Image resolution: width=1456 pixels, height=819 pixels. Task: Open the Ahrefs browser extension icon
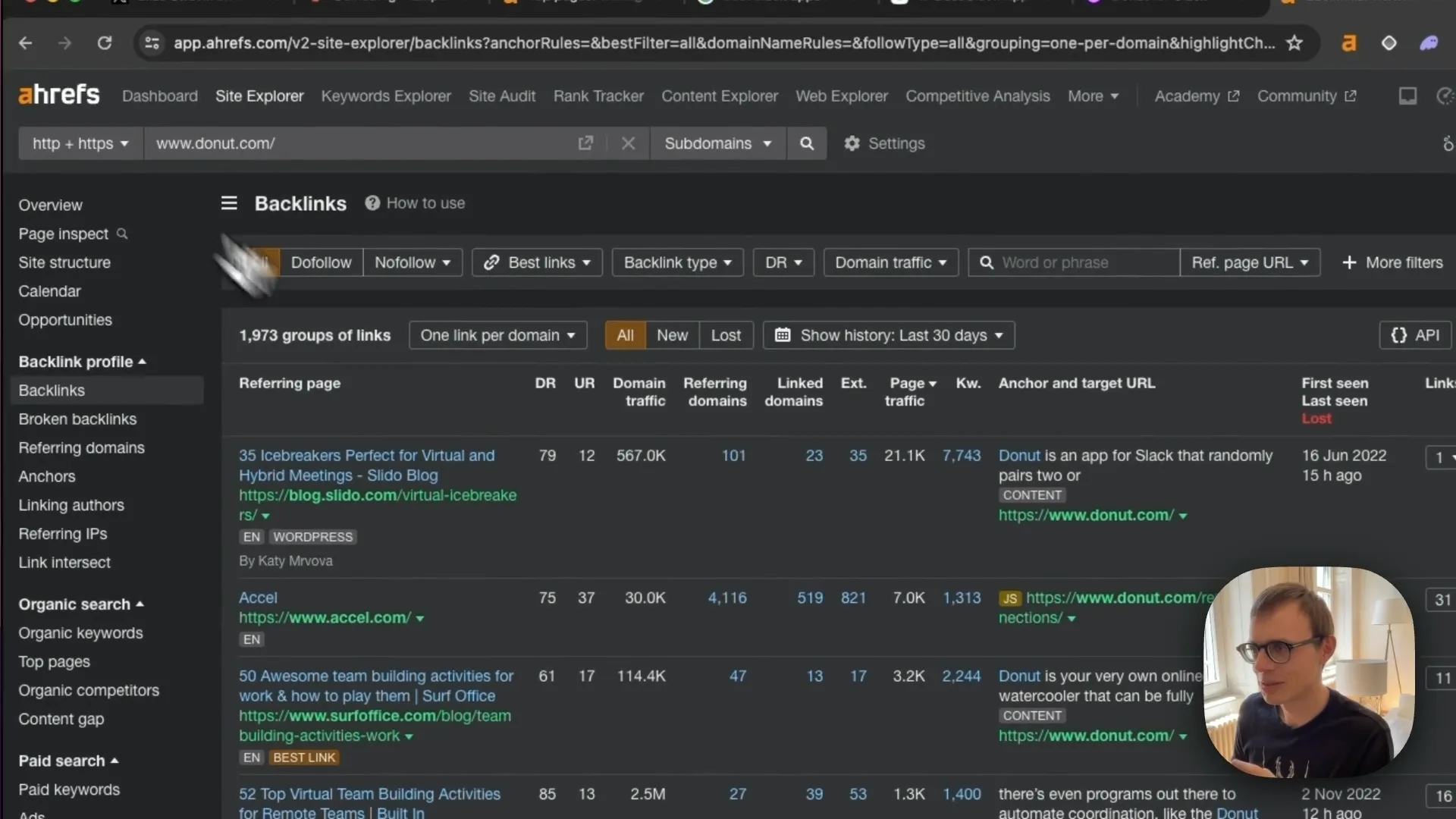(x=1348, y=43)
